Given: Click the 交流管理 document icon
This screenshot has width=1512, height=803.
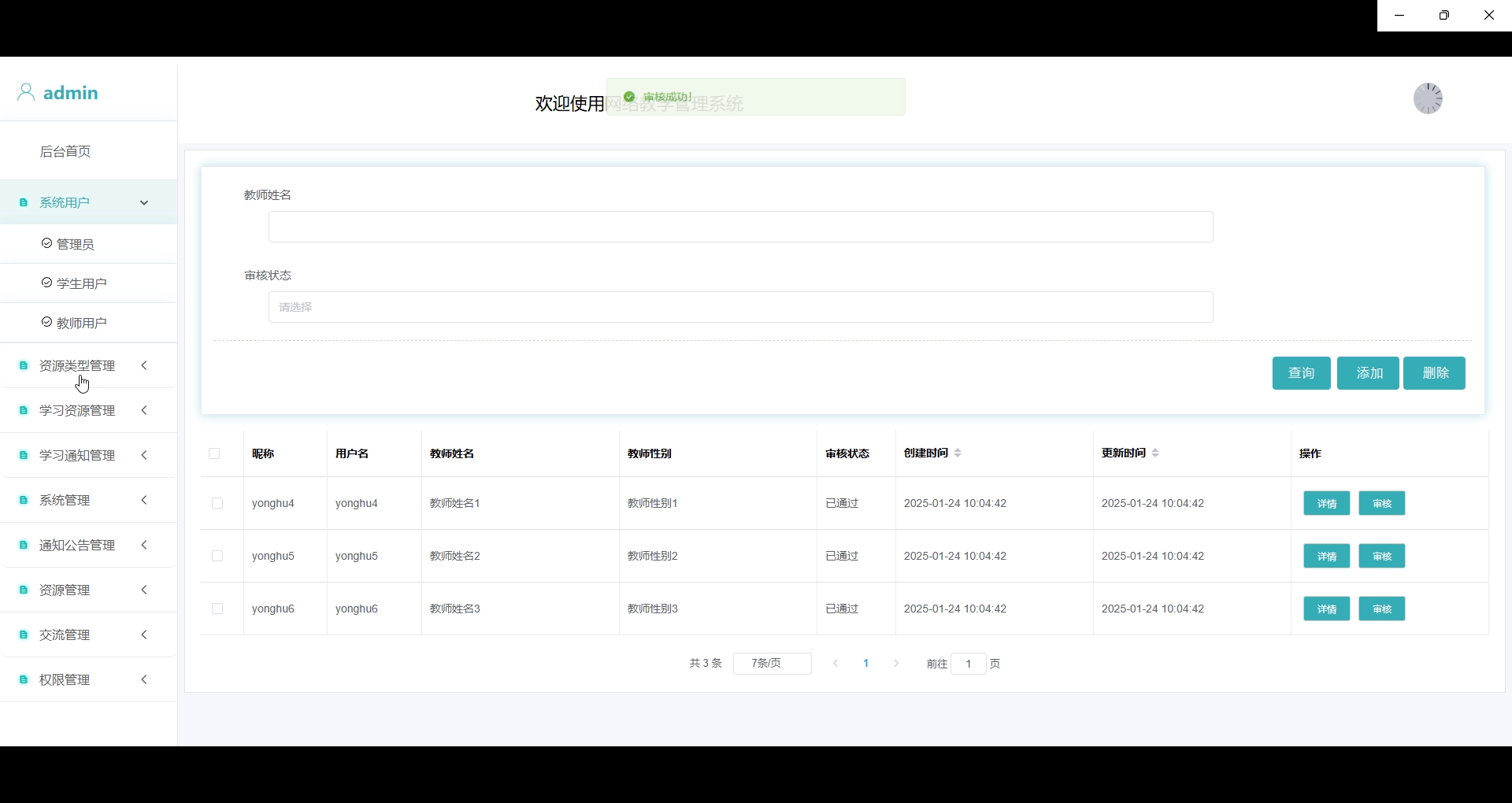Looking at the screenshot, I should pos(24,635).
